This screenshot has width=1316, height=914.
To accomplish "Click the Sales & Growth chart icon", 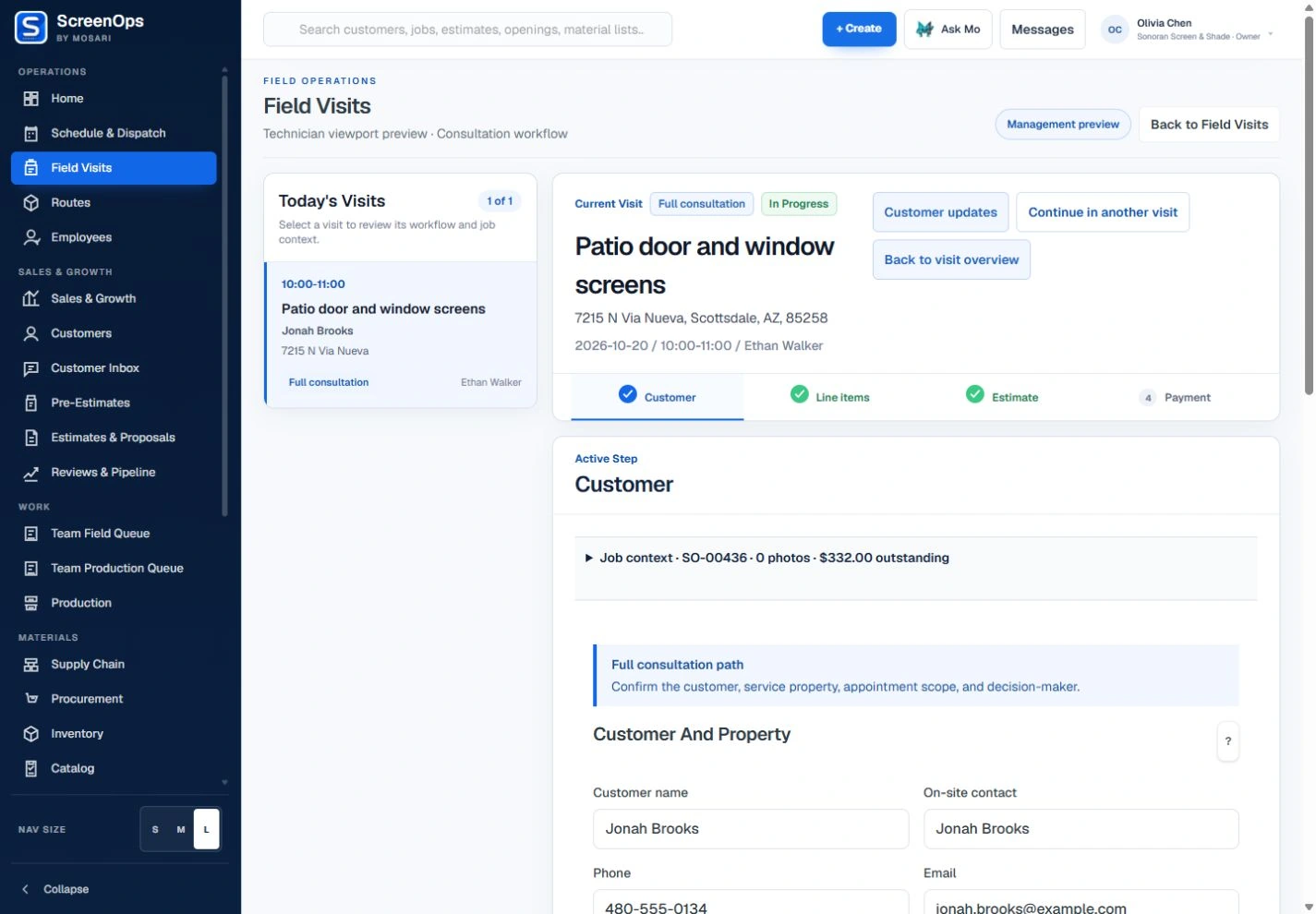I will (31, 299).
